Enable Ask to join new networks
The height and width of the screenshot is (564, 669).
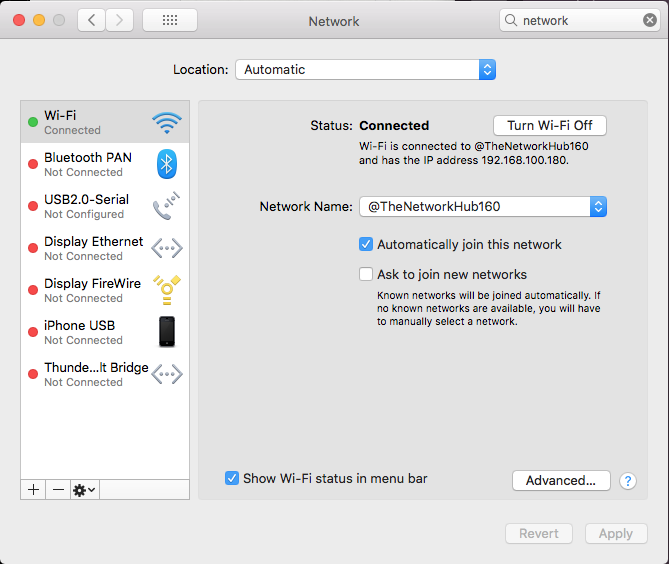(366, 274)
